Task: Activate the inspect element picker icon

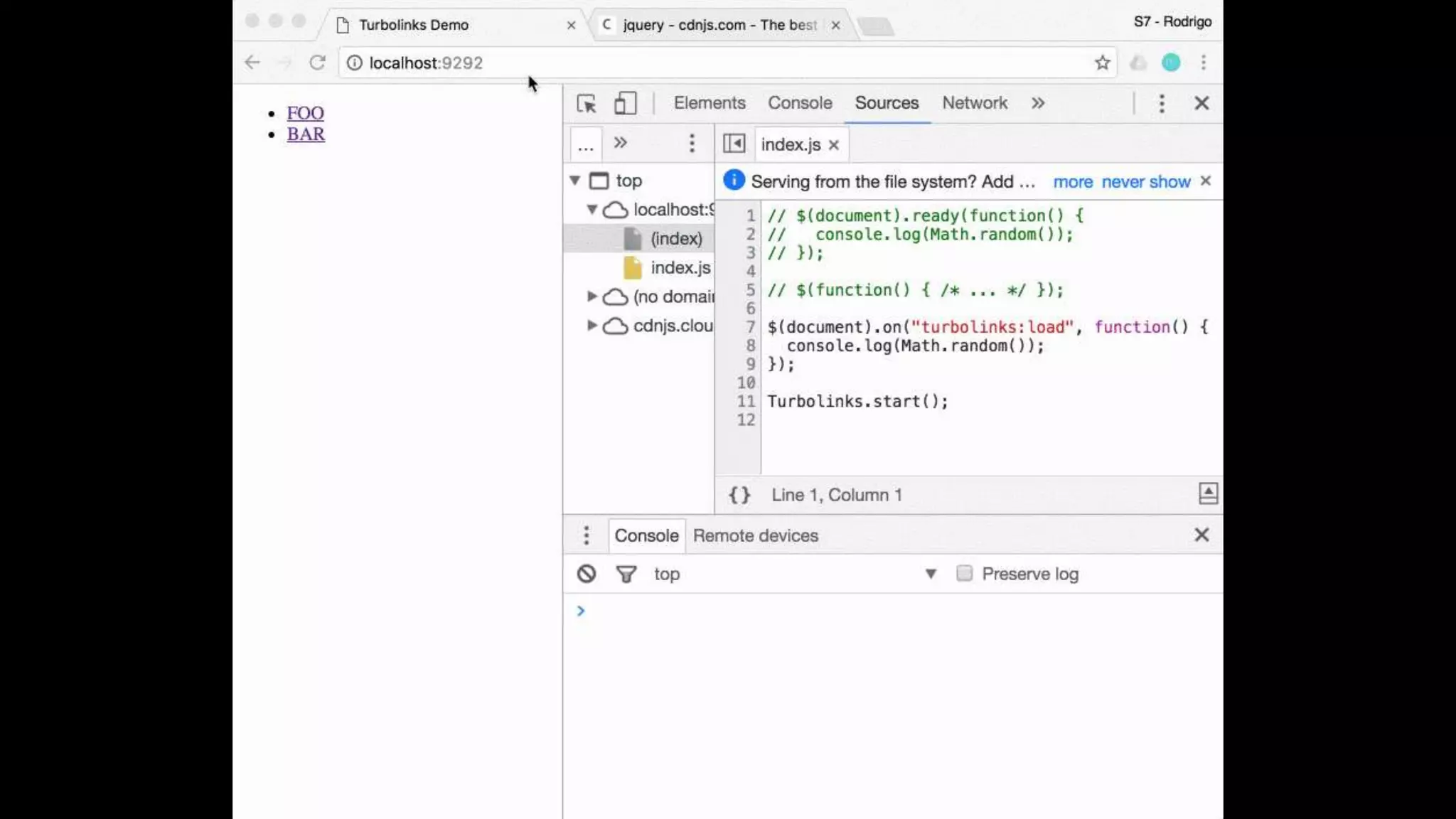Action: point(587,104)
